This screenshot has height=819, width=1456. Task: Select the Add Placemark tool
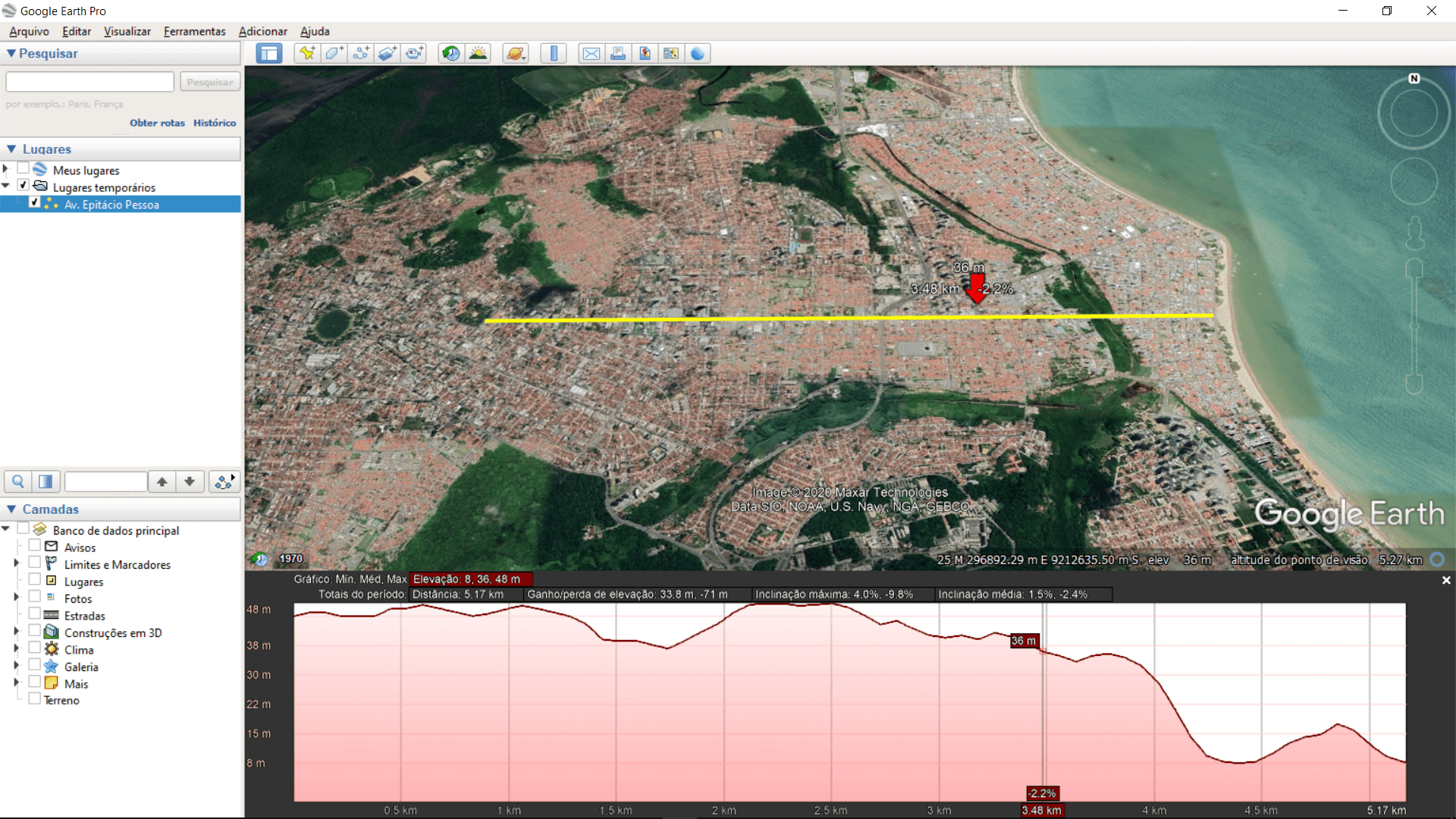coord(306,53)
